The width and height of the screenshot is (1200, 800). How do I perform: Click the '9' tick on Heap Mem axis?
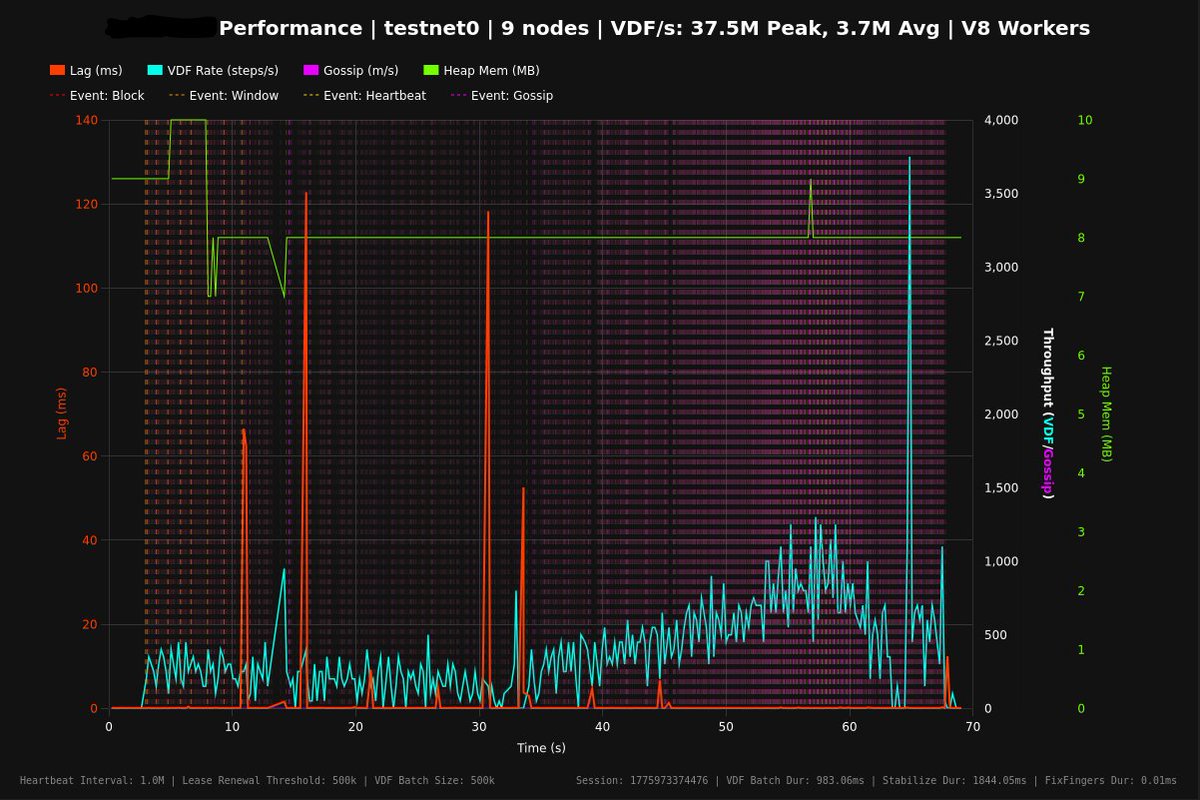point(1080,179)
